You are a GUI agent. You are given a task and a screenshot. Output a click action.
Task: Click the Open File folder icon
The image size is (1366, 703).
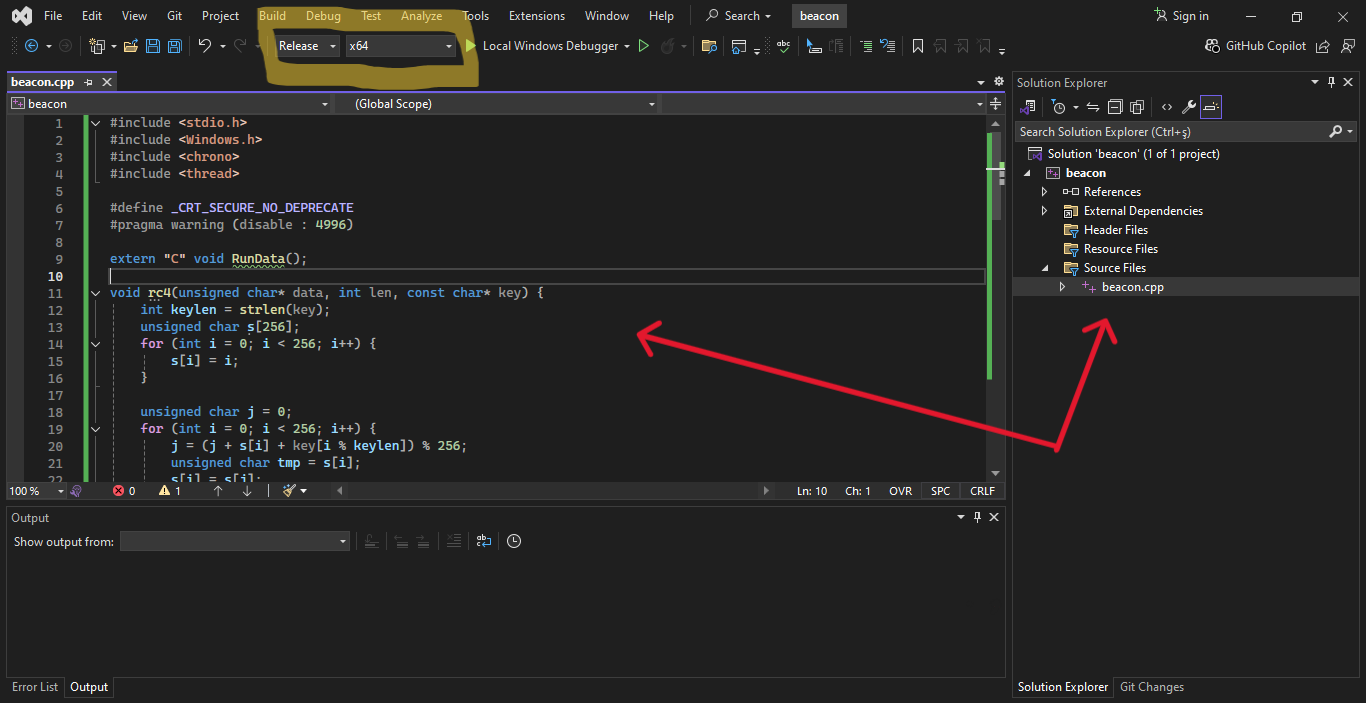[131, 46]
